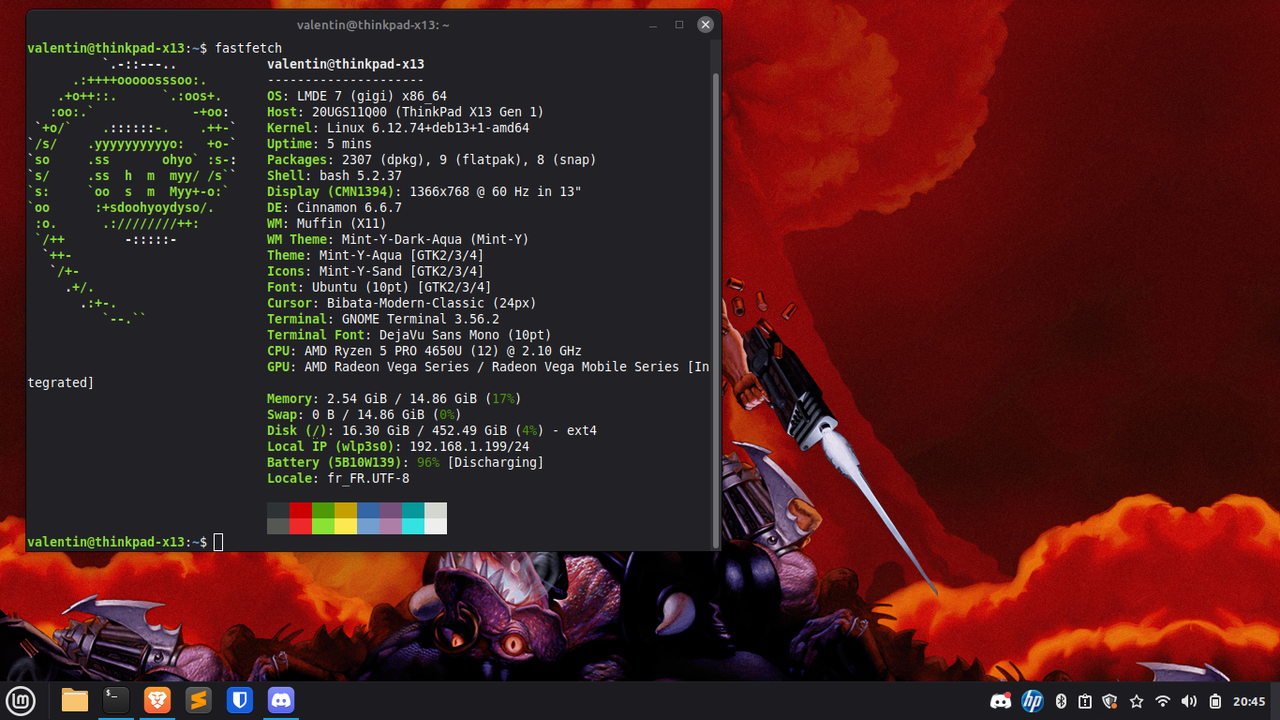This screenshot has width=1280, height=720.
Task: Click the "Swap: 0 B / 14.86 GiB" line
Action: (x=364, y=415)
